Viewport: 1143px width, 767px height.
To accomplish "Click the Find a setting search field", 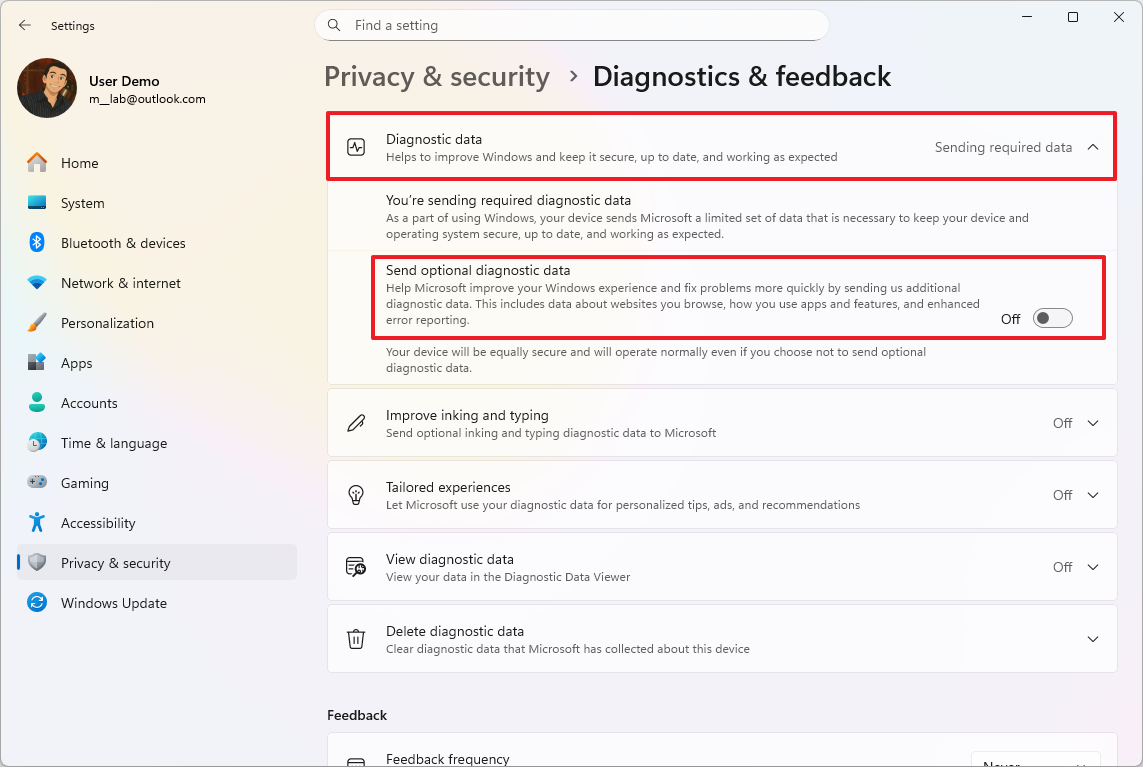I will tap(571, 25).
